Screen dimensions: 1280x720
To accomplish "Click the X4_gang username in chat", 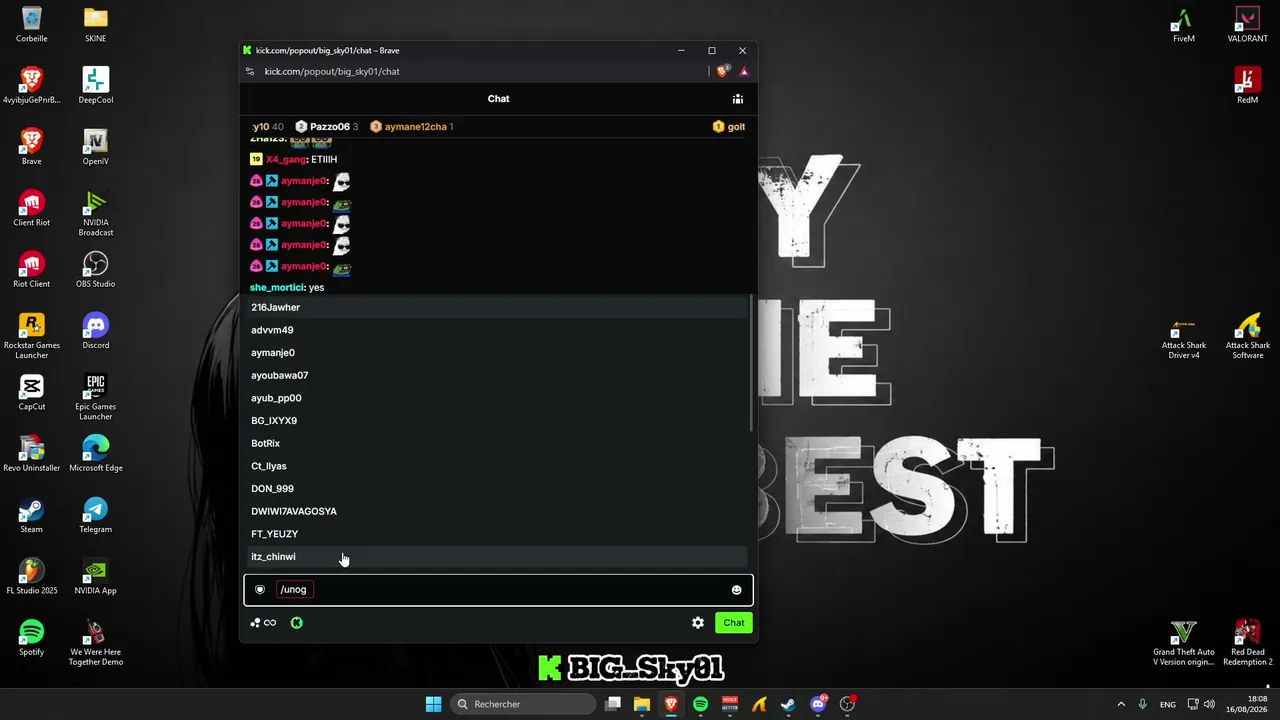I will click(286, 160).
